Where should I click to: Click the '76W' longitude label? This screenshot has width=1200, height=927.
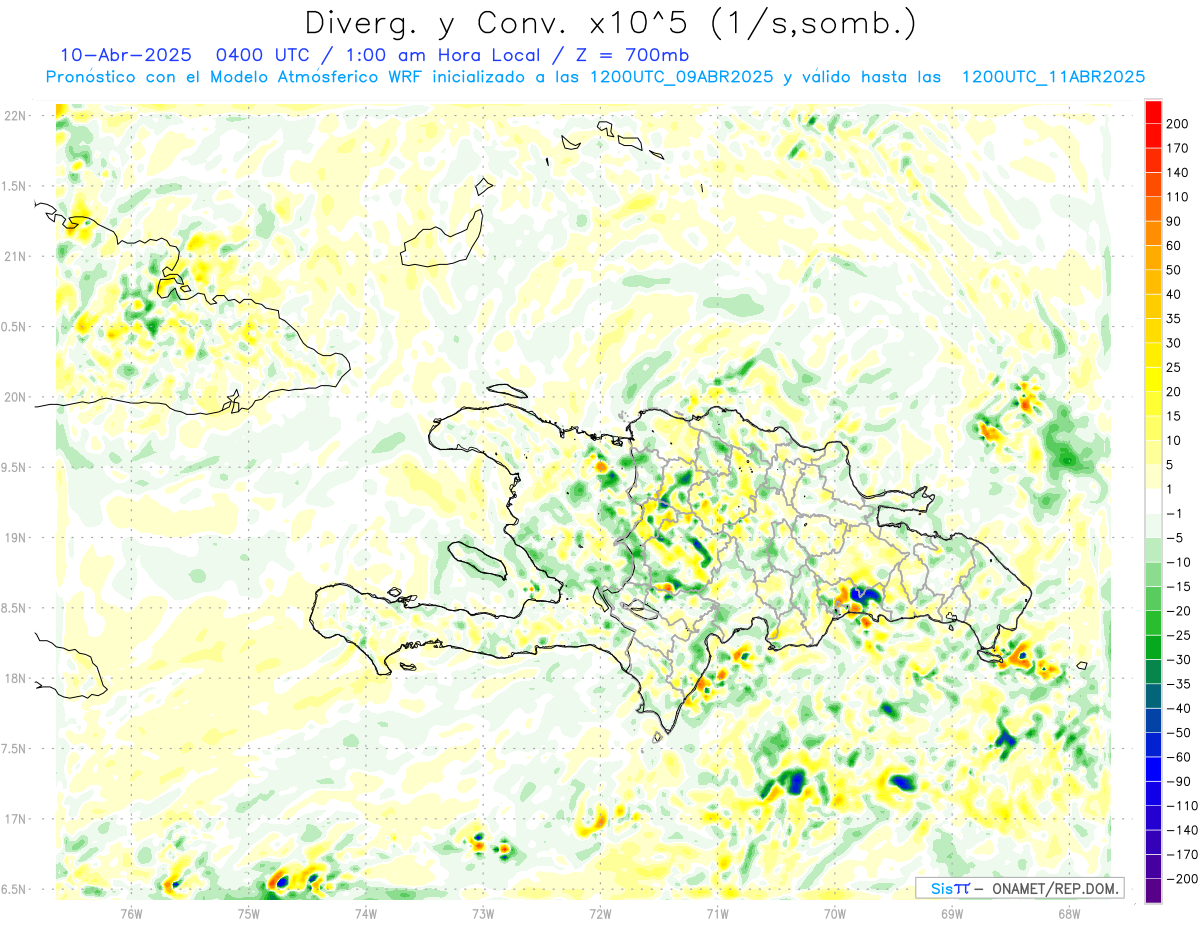131,913
